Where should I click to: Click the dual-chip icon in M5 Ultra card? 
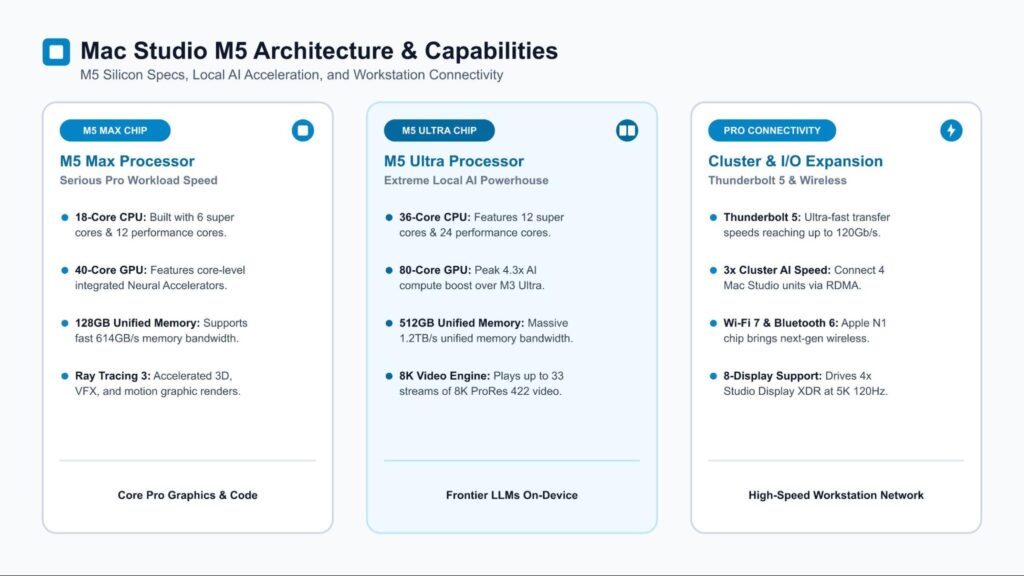coord(627,131)
